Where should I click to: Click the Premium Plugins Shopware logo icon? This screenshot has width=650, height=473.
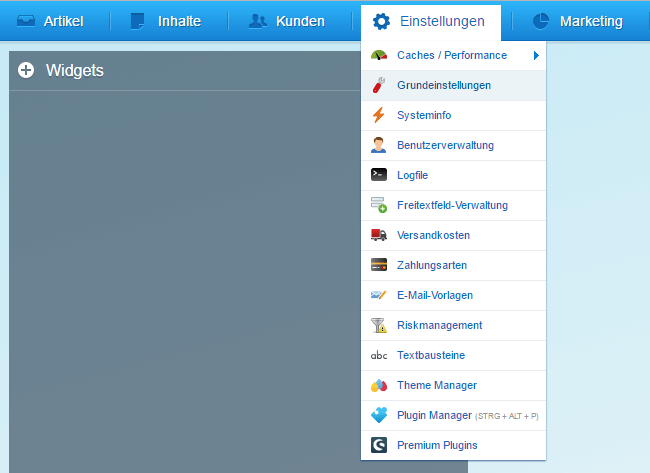(379, 445)
